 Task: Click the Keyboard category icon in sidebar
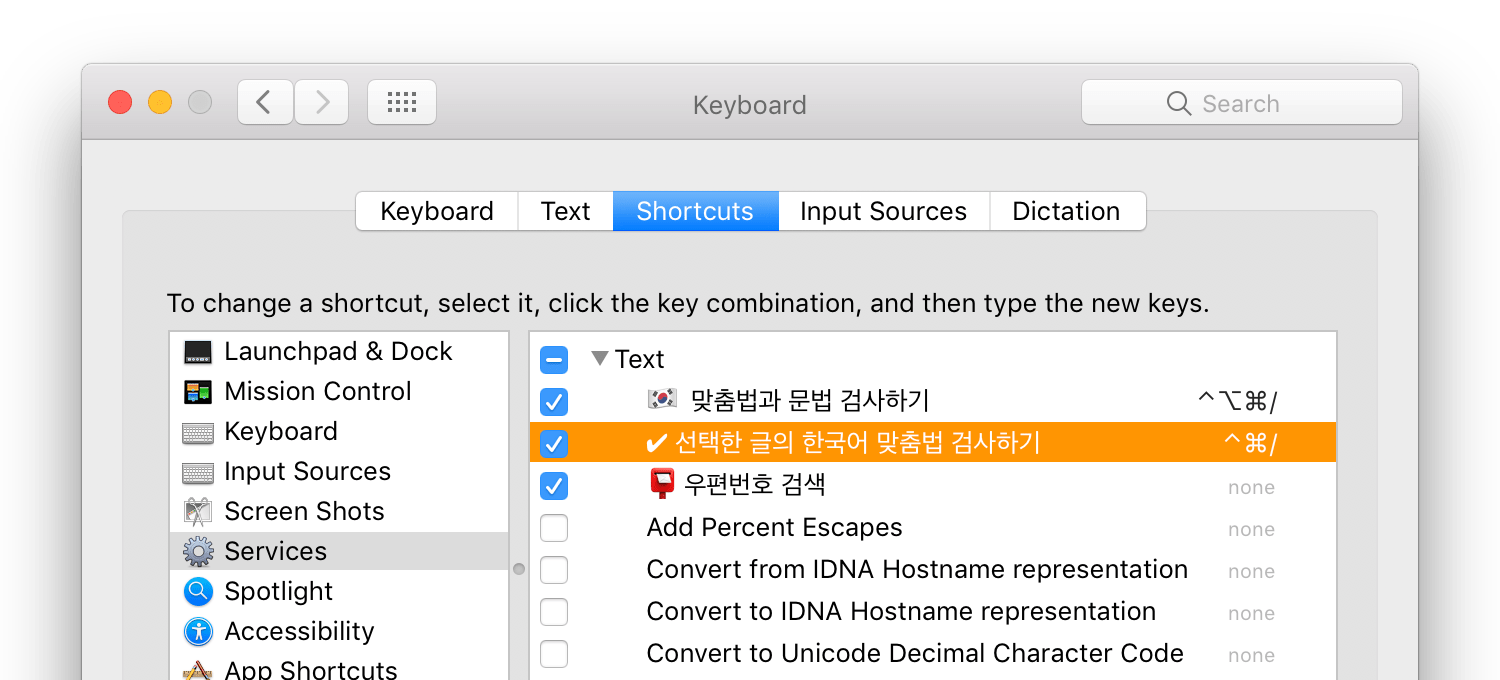(198, 433)
